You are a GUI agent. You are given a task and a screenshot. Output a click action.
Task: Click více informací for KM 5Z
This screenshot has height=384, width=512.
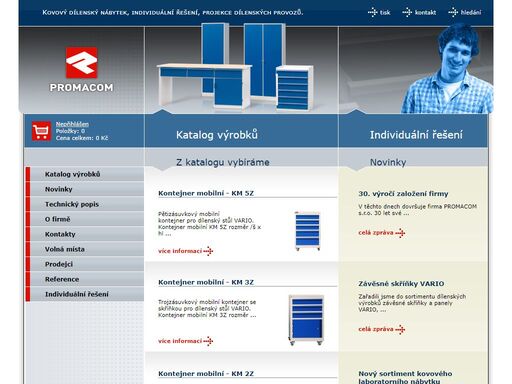(185, 251)
